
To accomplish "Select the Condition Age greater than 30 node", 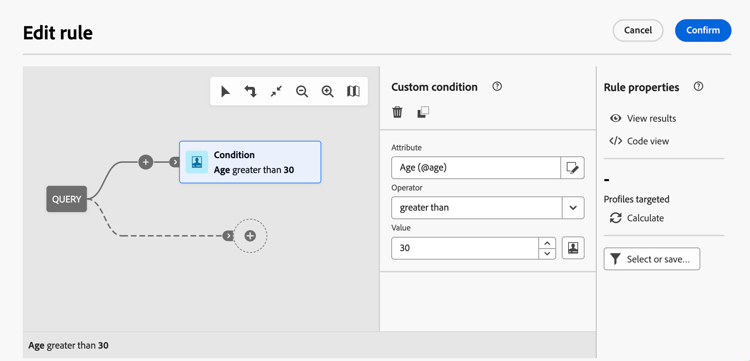I will tap(250, 162).
